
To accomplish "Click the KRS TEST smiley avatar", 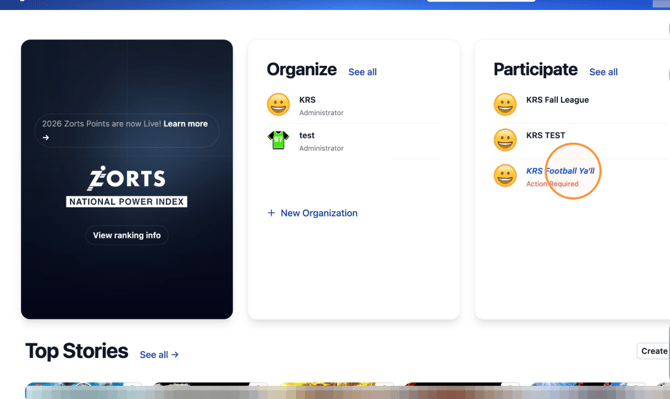I will click(x=505, y=140).
